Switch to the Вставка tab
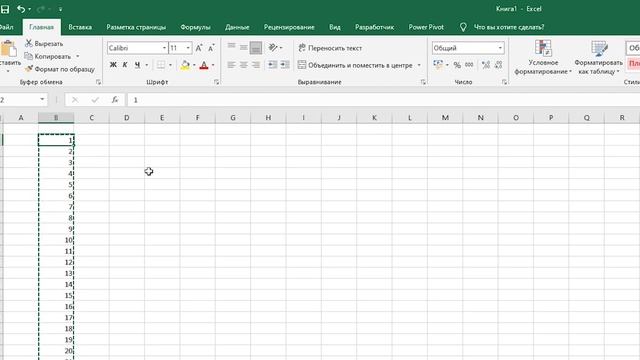This screenshot has width=640, height=360. point(80,27)
